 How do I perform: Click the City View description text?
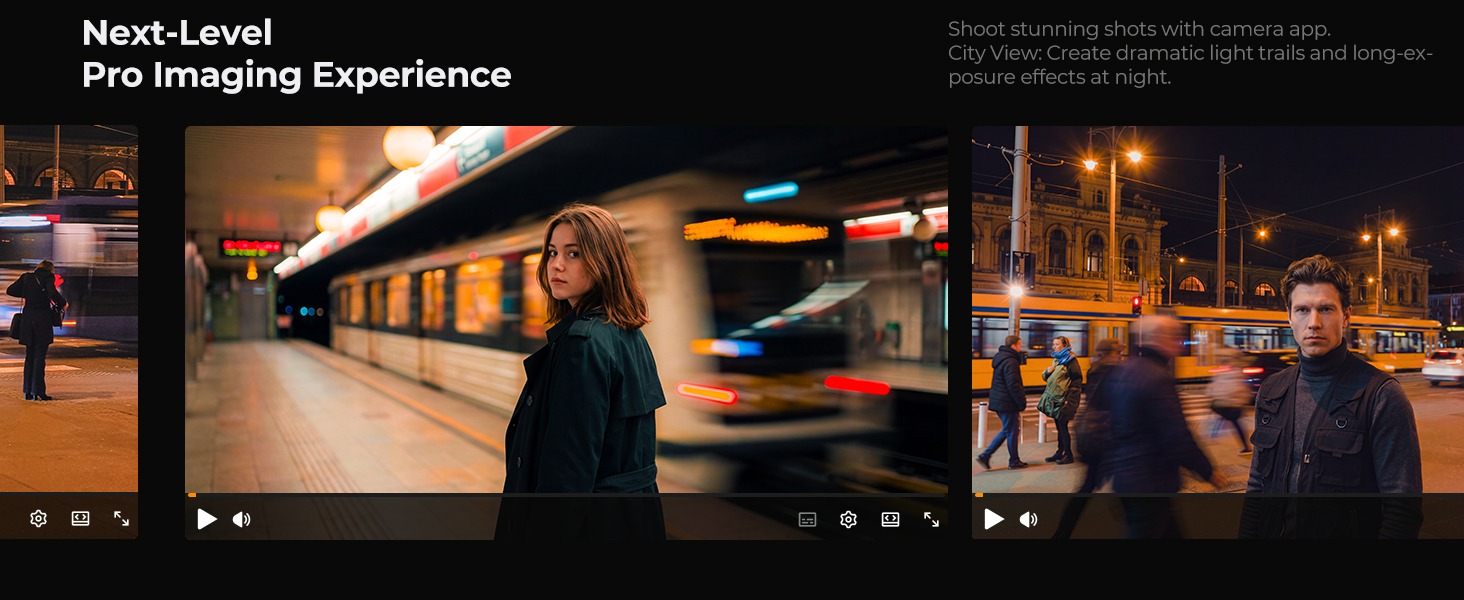pyautogui.click(x=1190, y=65)
